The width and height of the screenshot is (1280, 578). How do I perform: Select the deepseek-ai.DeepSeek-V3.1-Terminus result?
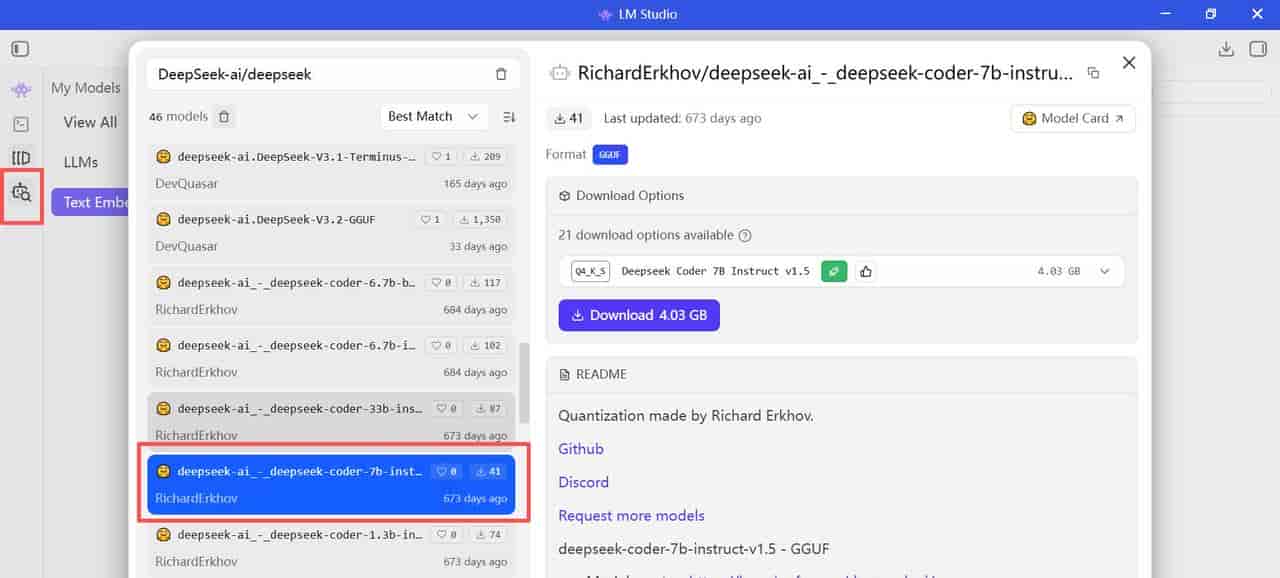pos(331,169)
